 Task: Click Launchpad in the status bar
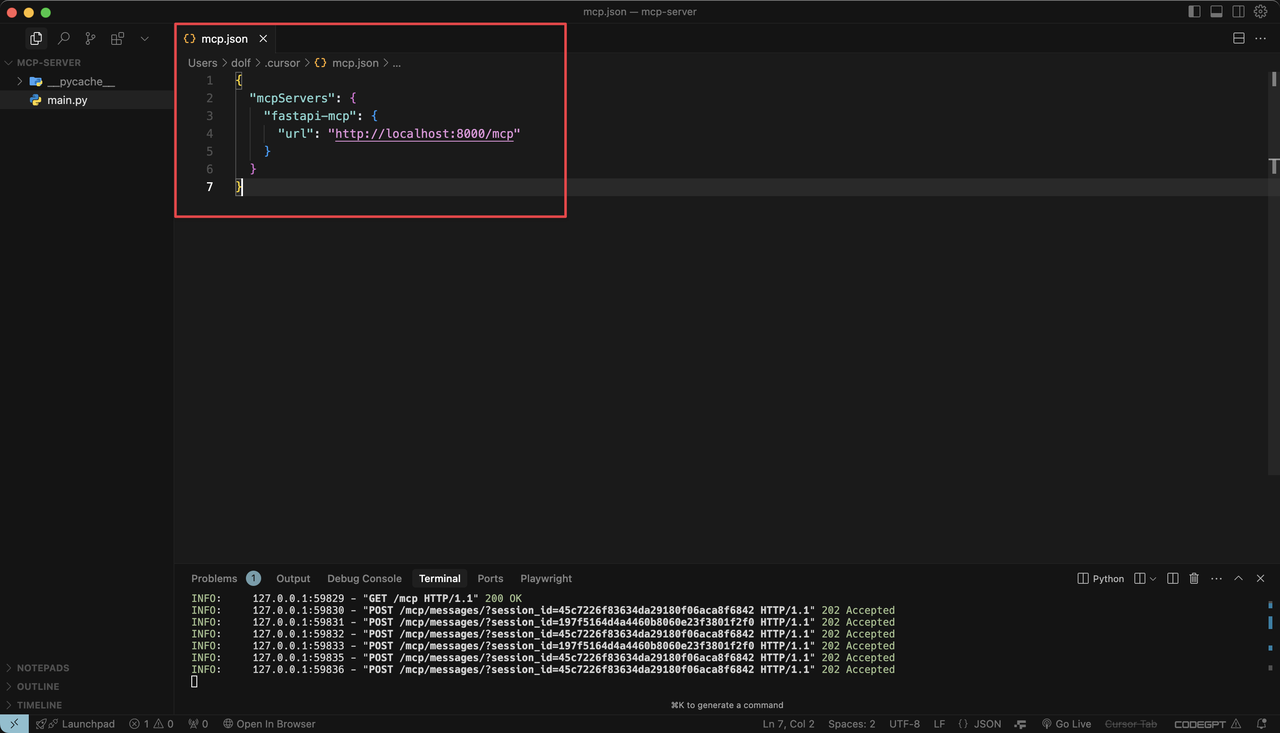(x=76, y=723)
